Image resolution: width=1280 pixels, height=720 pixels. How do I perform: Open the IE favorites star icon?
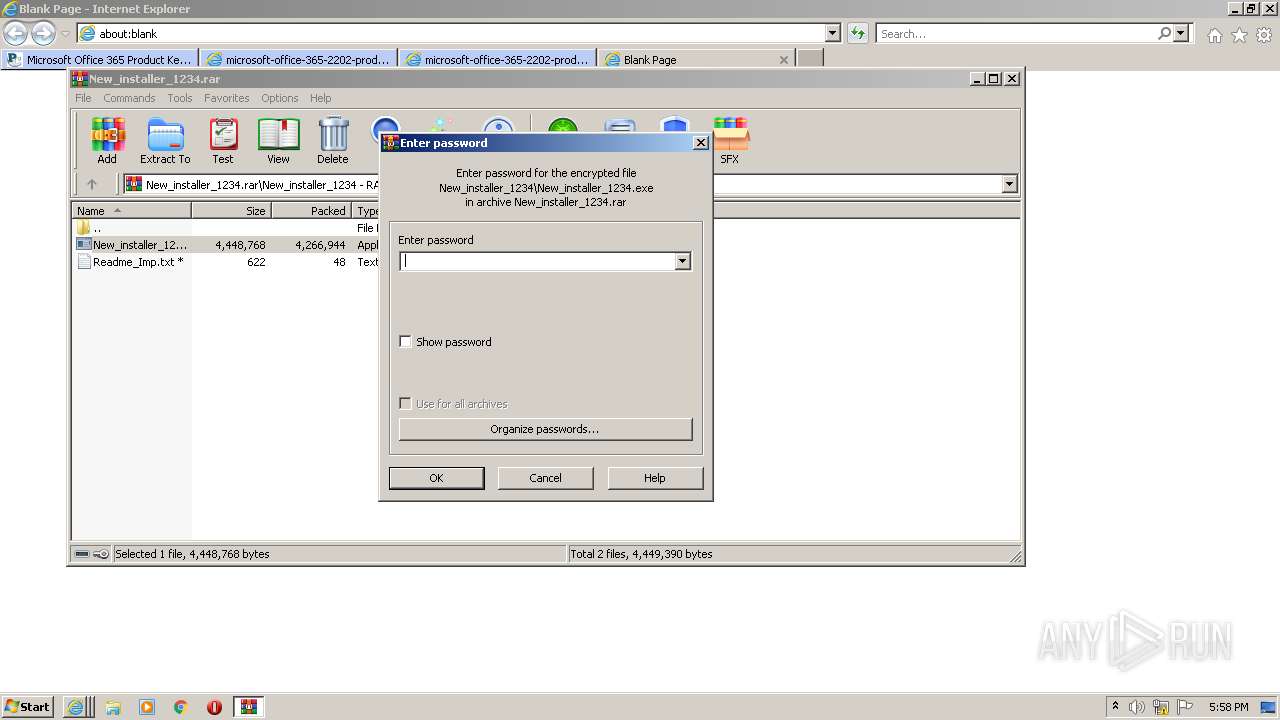coord(1239,35)
